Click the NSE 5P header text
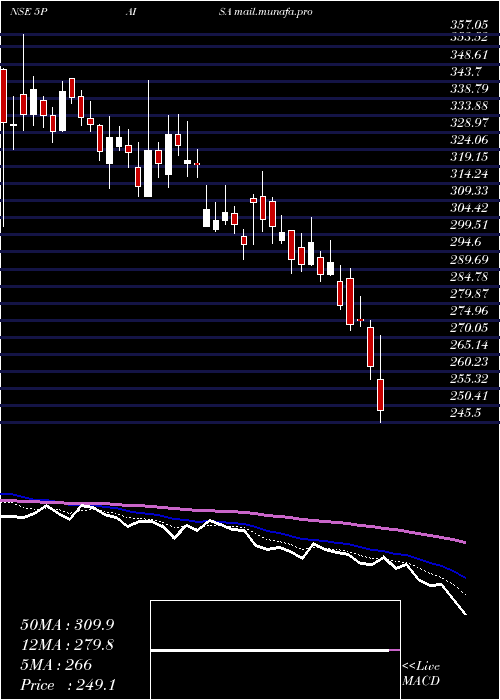The width and height of the screenshot is (500, 700). pyautogui.click(x=28, y=12)
